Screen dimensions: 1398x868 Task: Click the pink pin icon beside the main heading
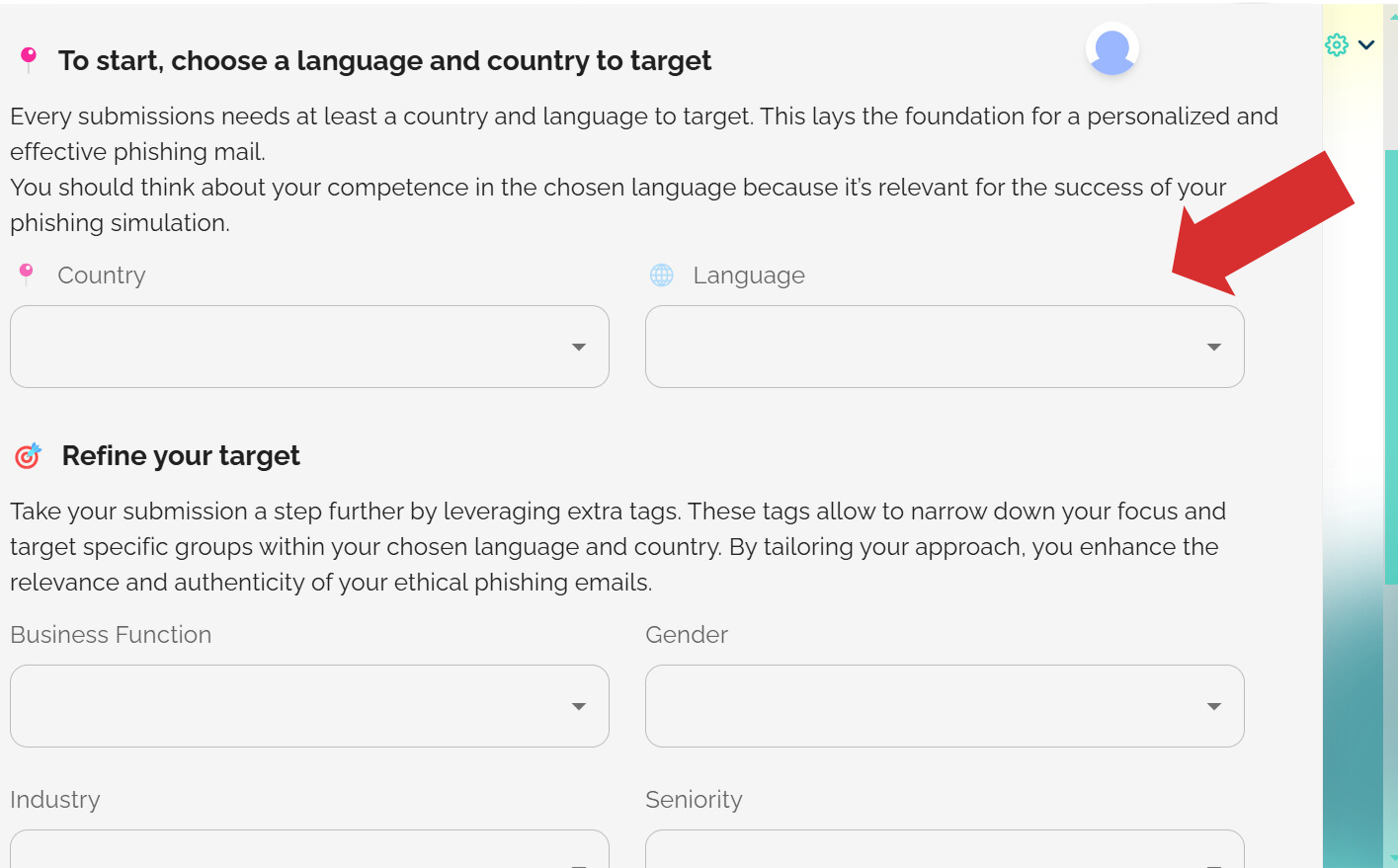(x=29, y=59)
